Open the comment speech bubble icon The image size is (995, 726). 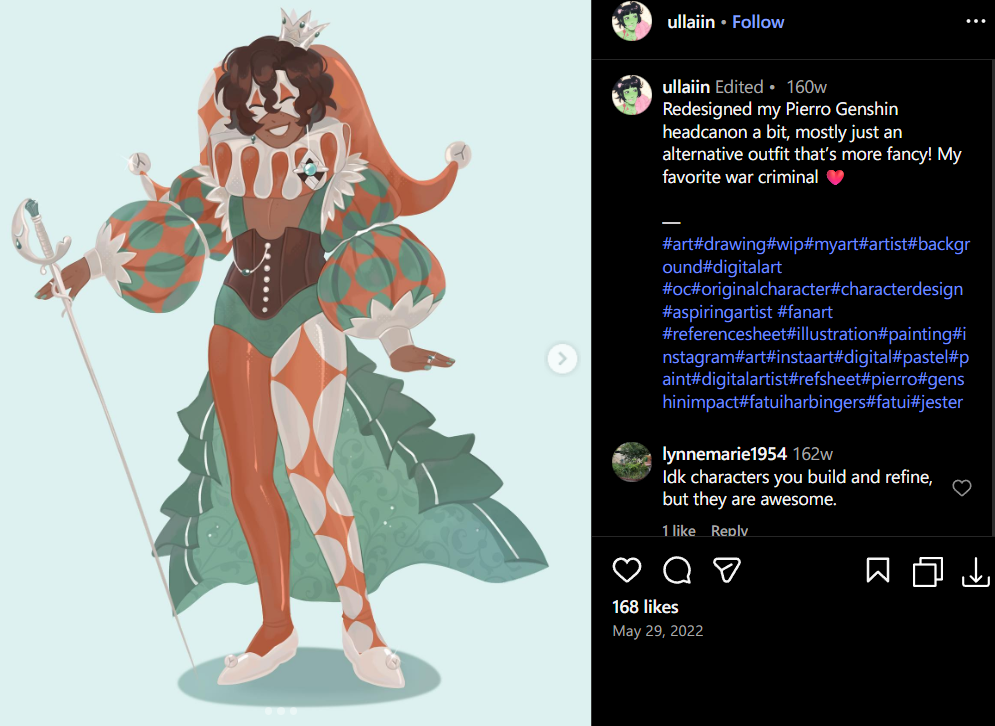676,570
